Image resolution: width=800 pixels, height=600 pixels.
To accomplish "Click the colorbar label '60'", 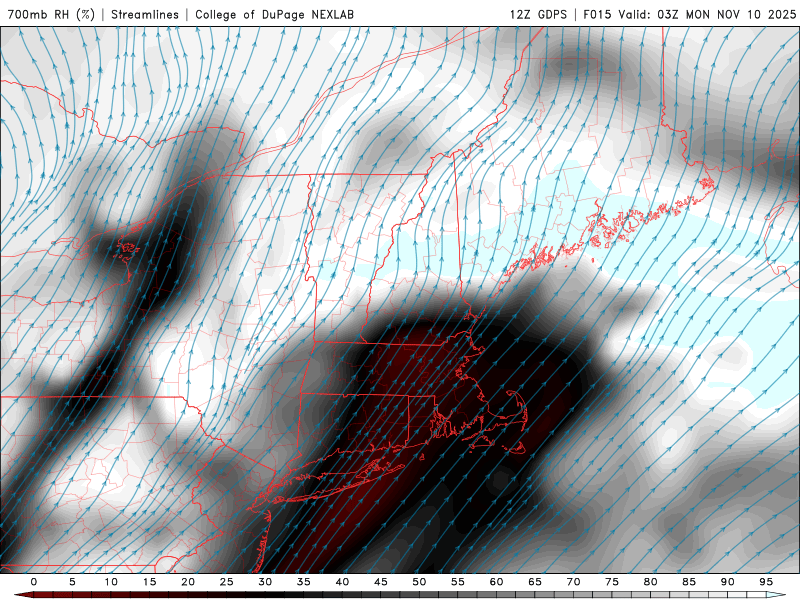I will (x=496, y=582).
